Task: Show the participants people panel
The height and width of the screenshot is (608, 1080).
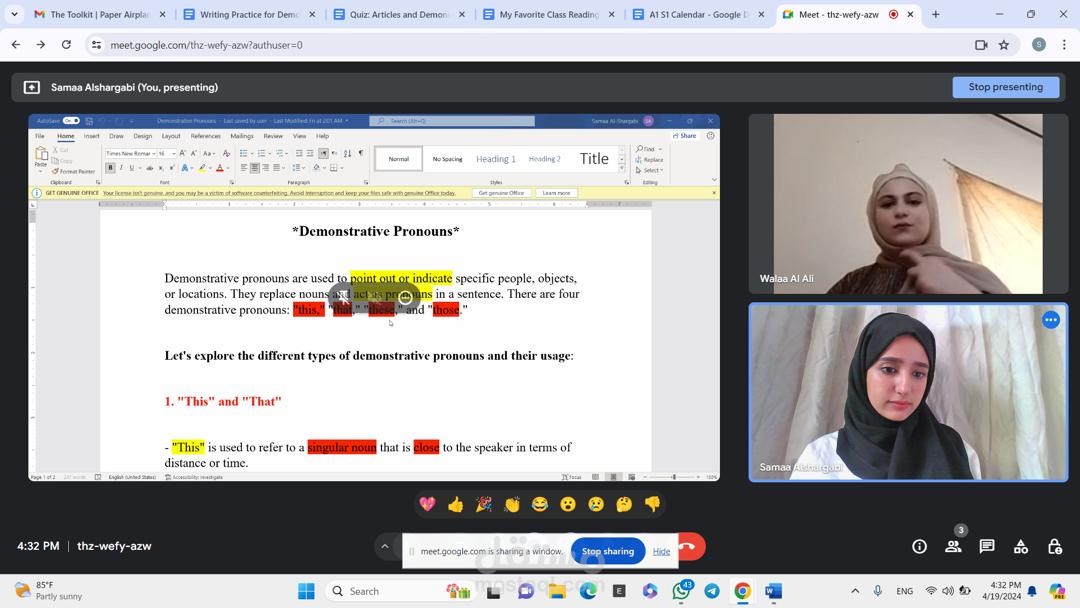Action: coord(953,547)
